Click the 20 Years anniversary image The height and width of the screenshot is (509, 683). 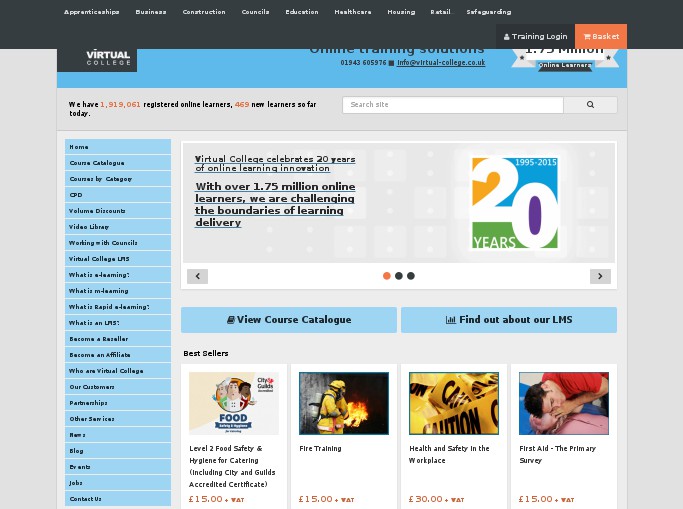[x=514, y=203]
